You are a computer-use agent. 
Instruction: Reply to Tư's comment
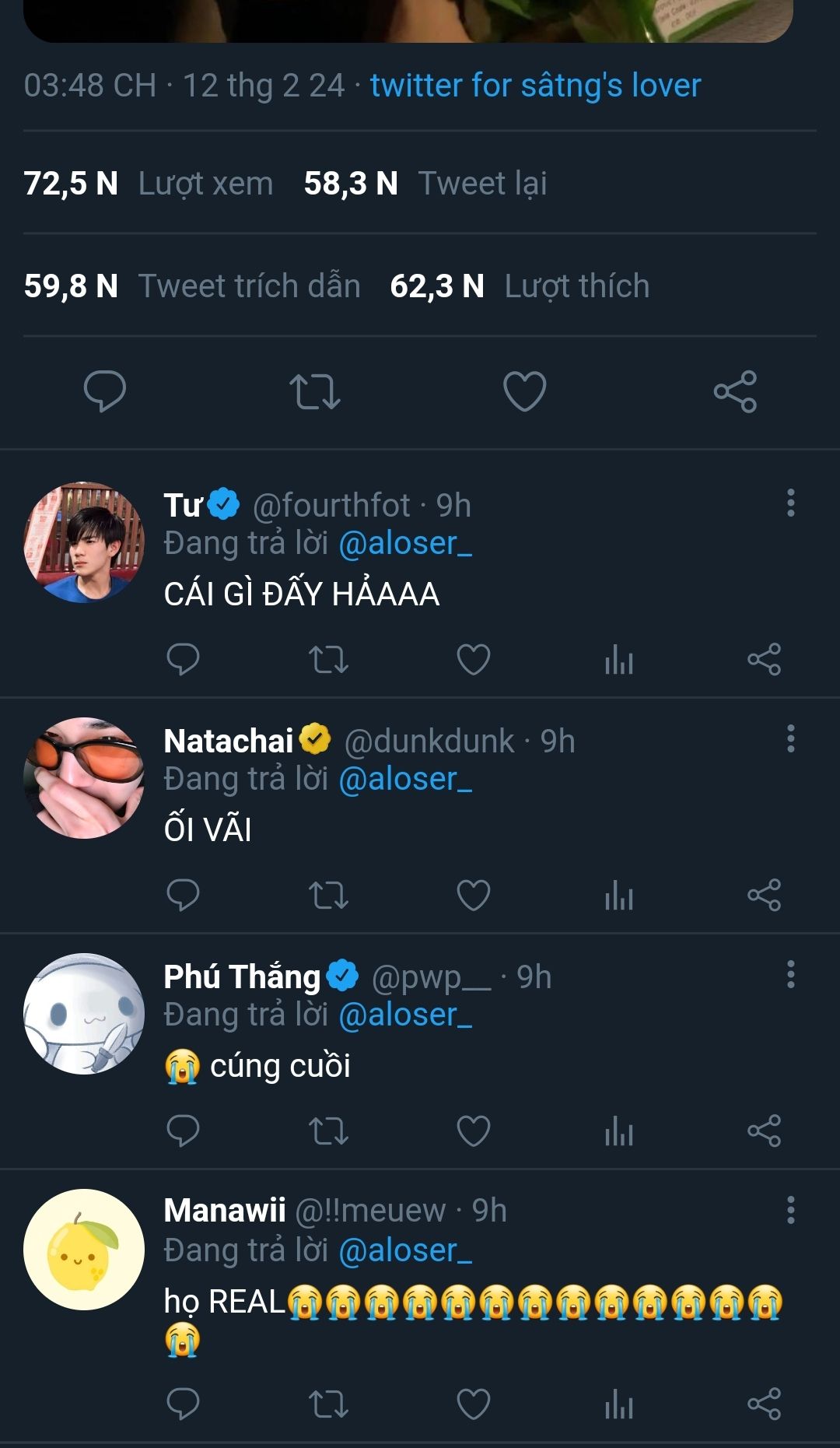coord(184,660)
